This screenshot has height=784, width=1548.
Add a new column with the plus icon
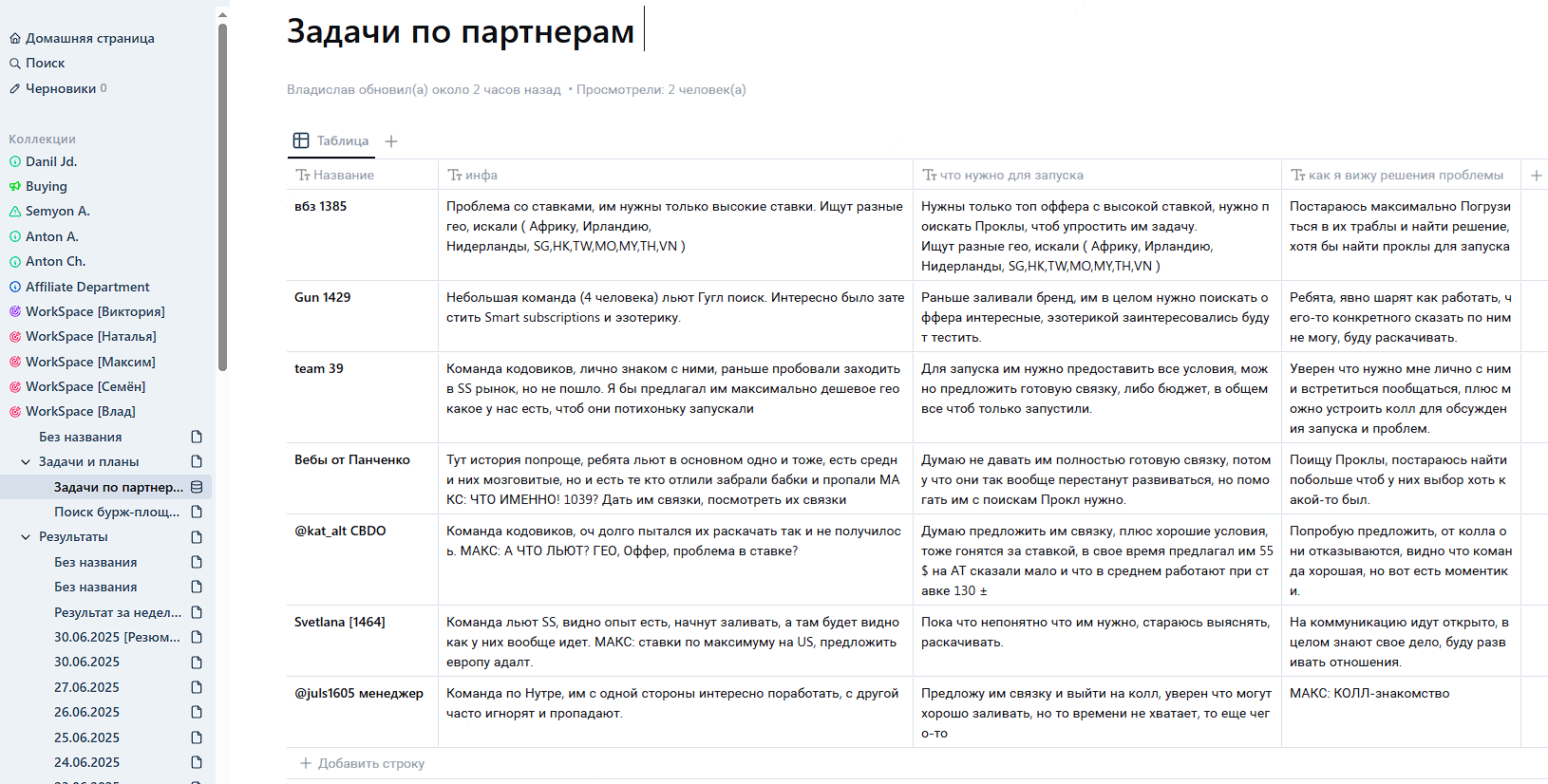pyautogui.click(x=1537, y=175)
